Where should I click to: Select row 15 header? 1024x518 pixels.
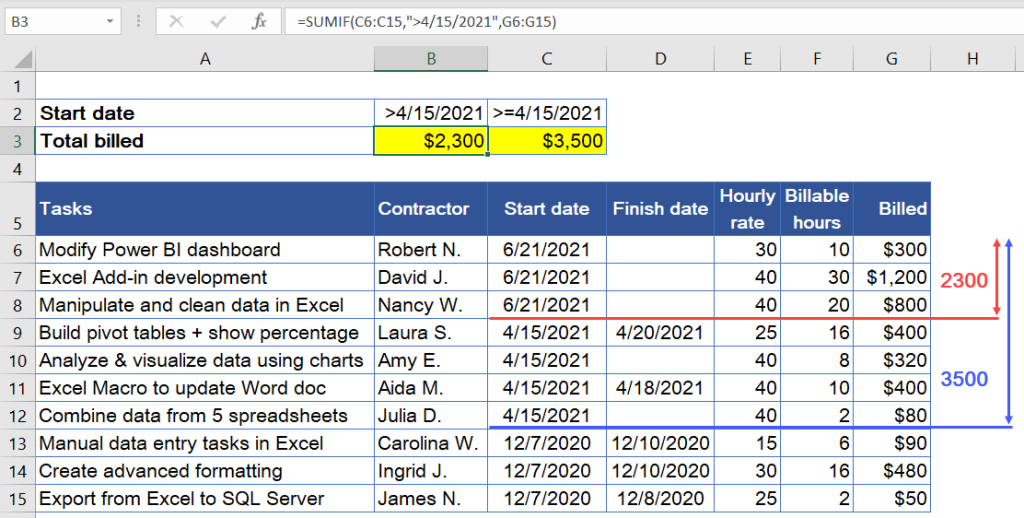[x=17, y=498]
